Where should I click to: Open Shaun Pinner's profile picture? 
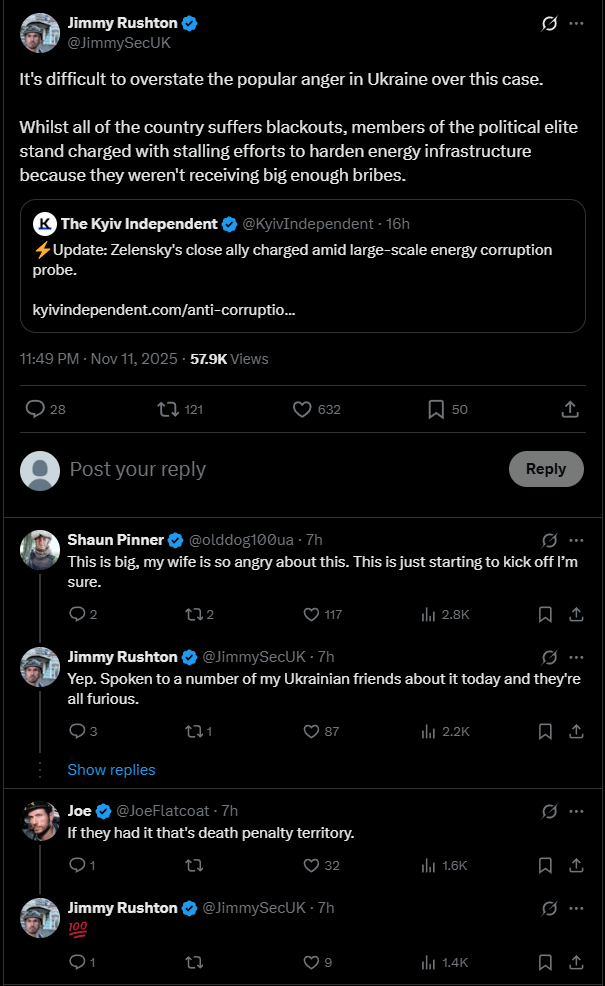click(x=40, y=550)
